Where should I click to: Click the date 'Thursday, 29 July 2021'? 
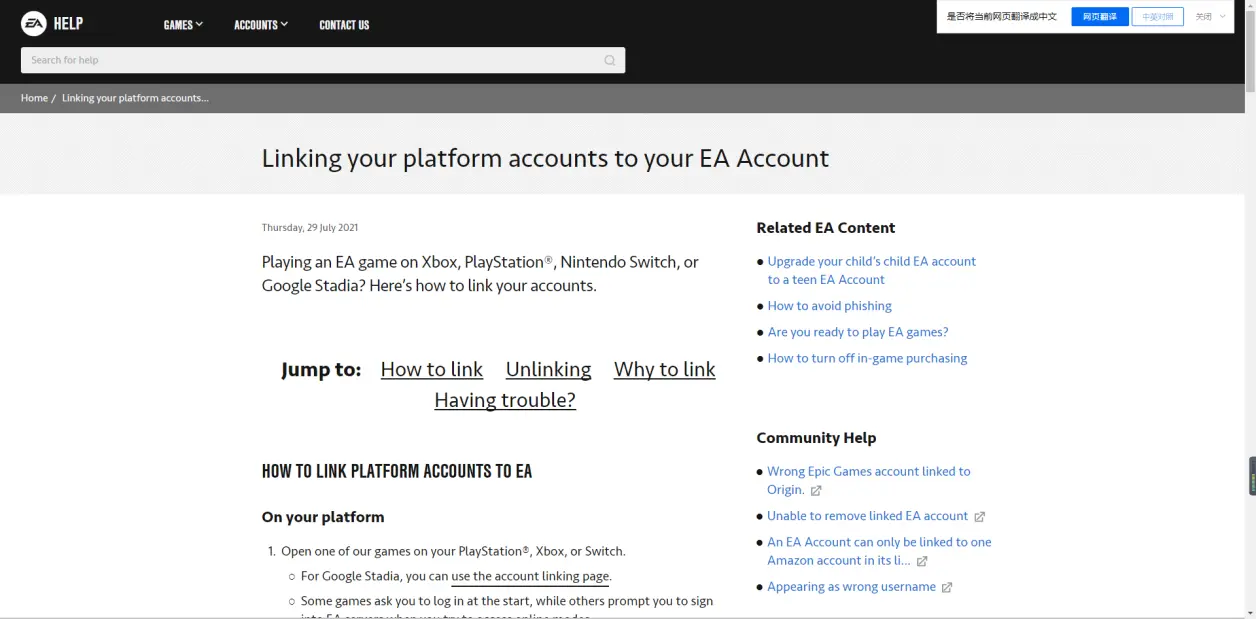coord(310,228)
